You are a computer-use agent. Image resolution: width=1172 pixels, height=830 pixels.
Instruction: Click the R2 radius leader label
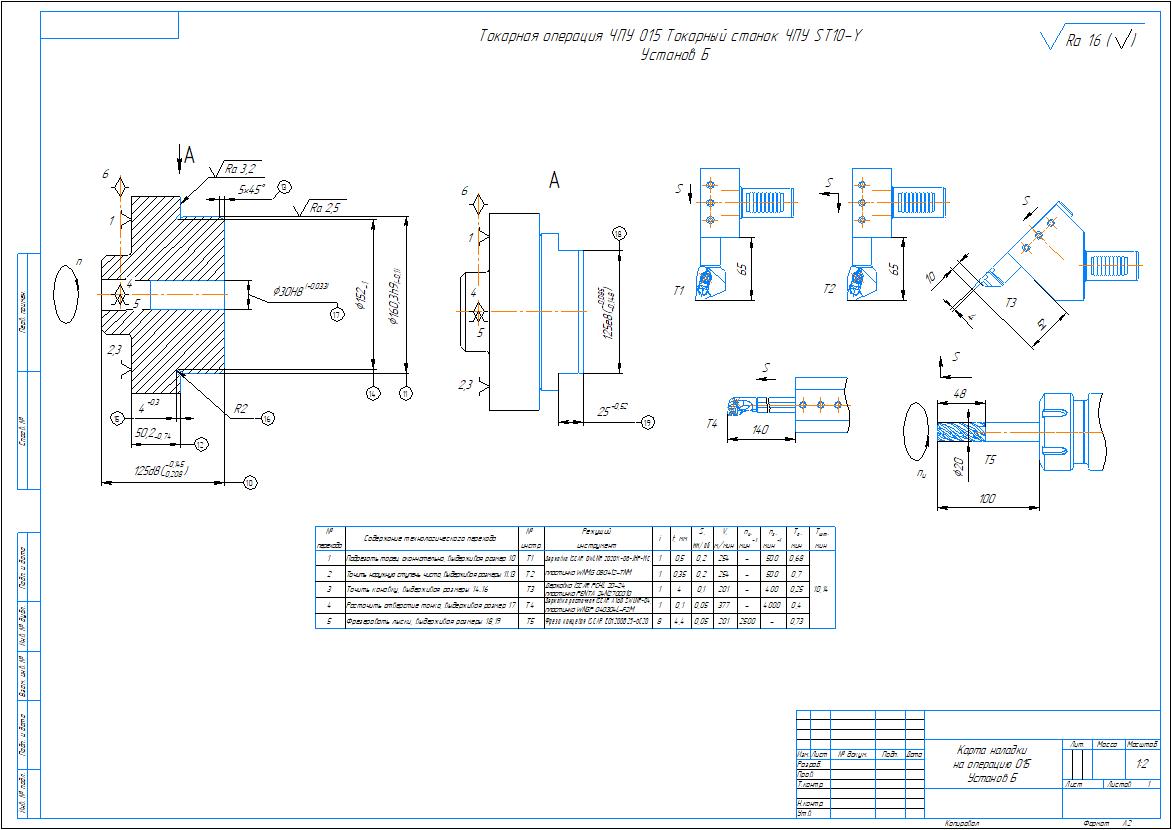(x=240, y=408)
